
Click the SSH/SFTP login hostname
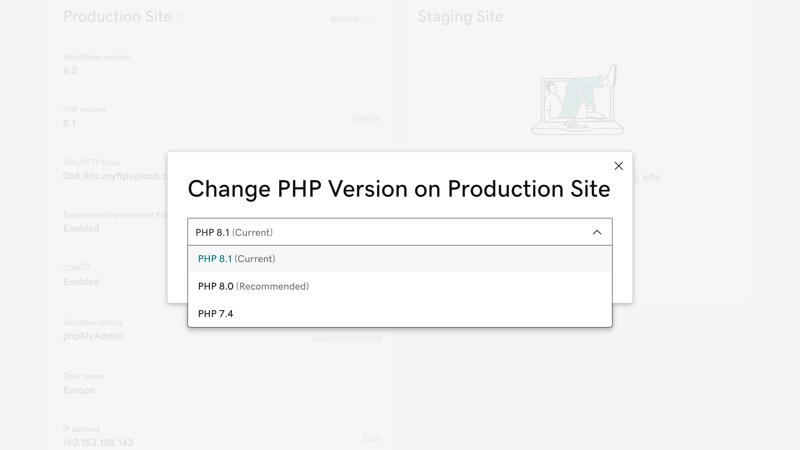[x=115, y=176]
